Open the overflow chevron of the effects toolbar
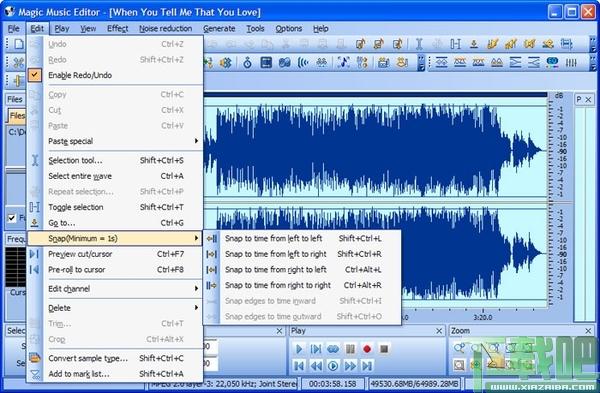The width and height of the screenshot is (600, 393). coord(421,63)
